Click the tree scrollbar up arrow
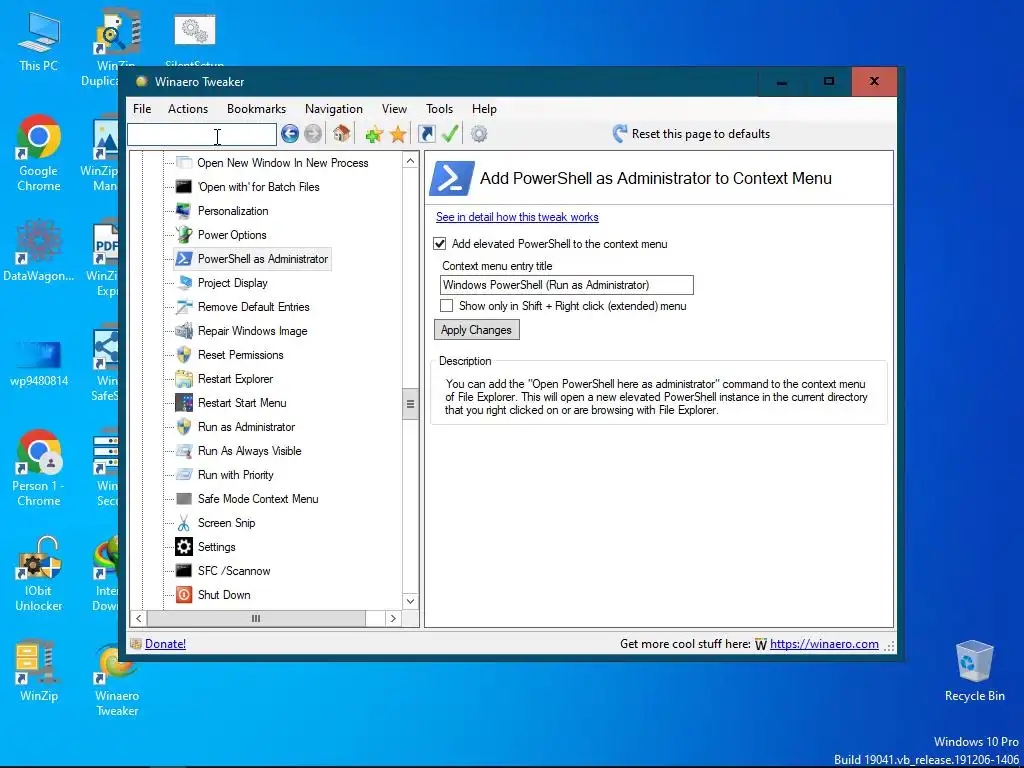Image resolution: width=1024 pixels, height=768 pixels. pyautogui.click(x=410, y=161)
